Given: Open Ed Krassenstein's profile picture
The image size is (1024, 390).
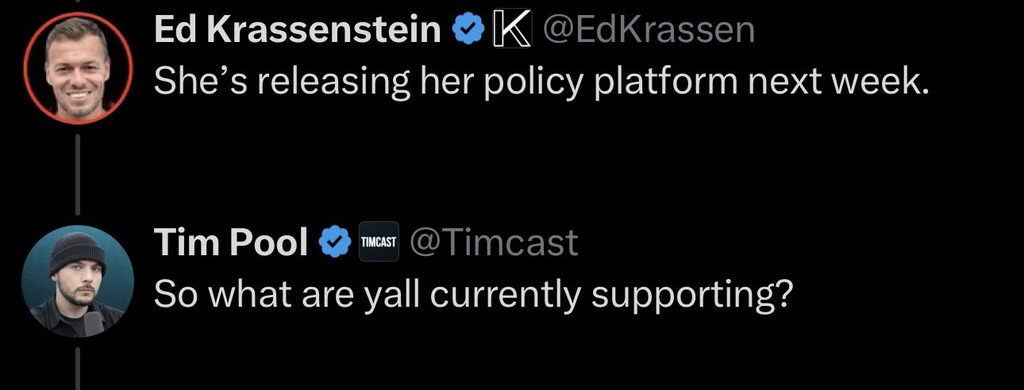Looking at the screenshot, I should pos(78,69).
